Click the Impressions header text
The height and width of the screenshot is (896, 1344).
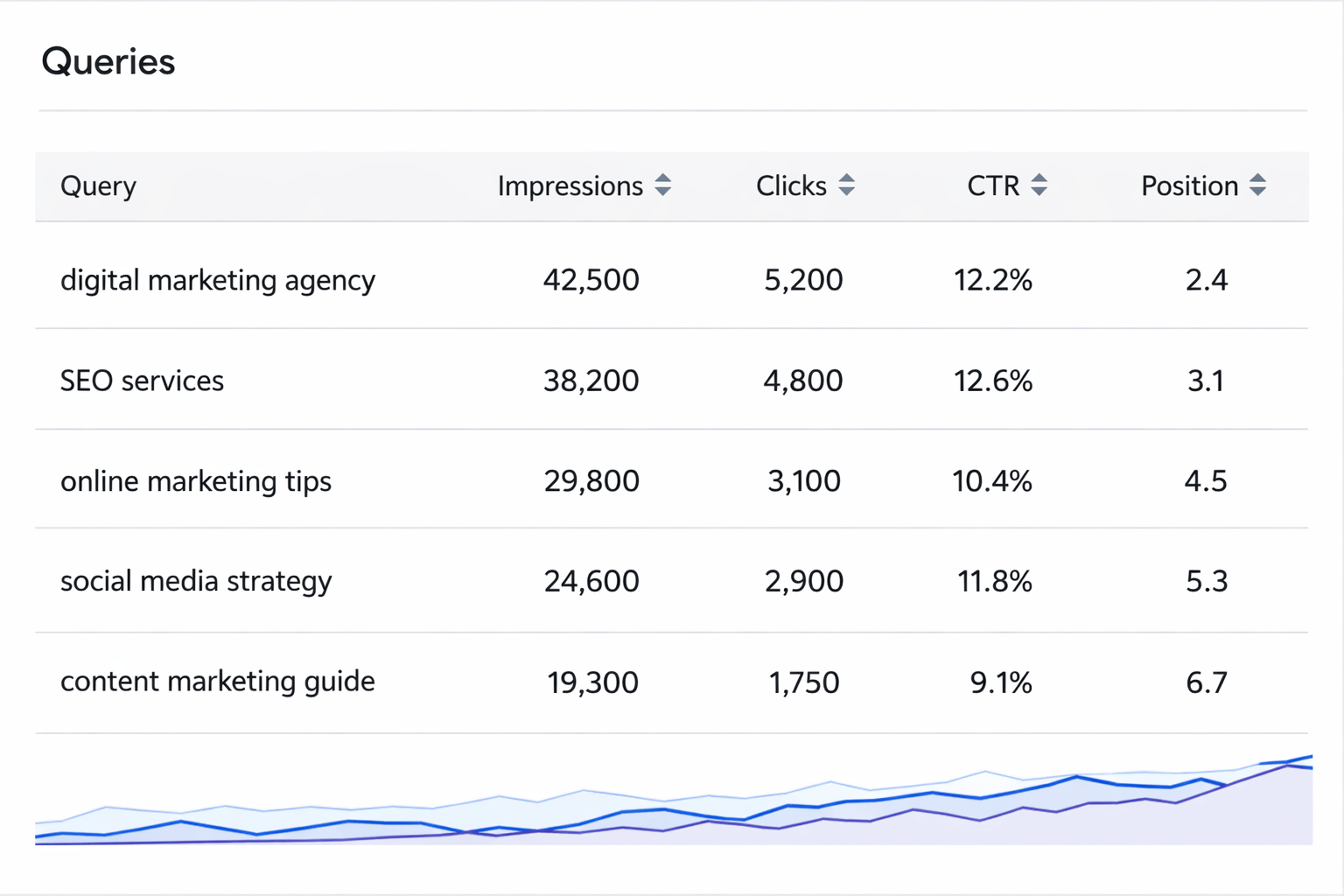click(570, 186)
